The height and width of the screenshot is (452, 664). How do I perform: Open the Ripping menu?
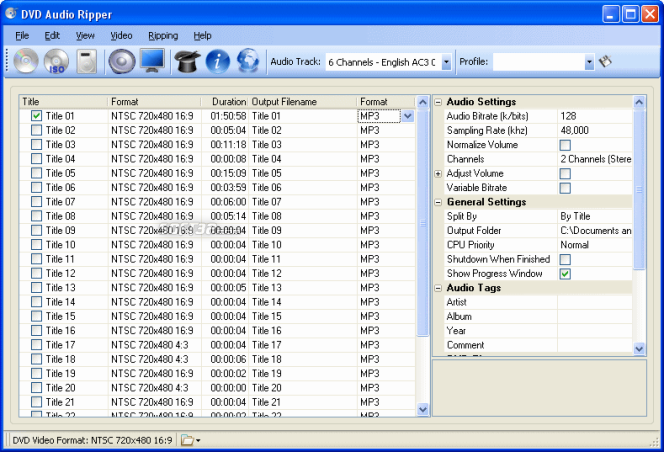163,36
